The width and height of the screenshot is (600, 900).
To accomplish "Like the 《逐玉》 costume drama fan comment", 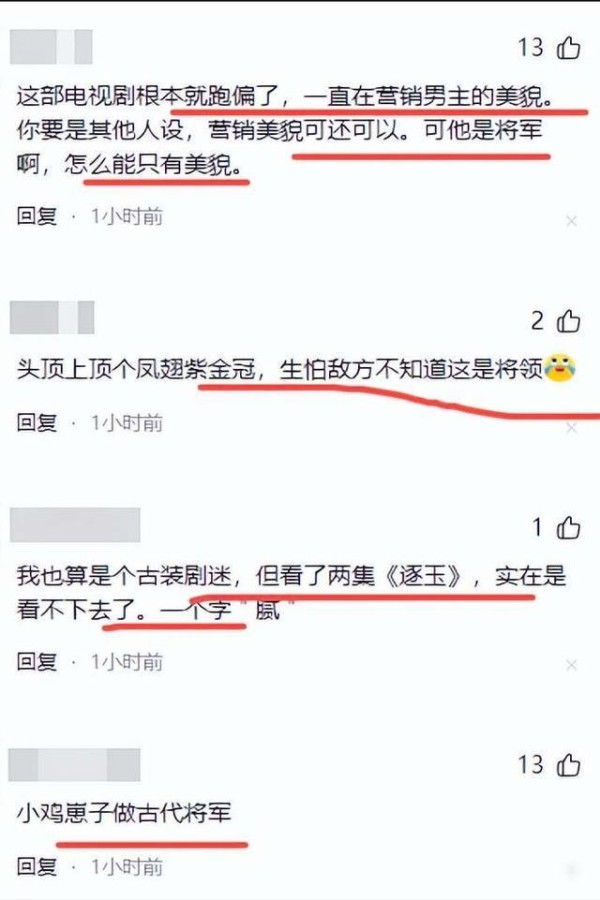I will (568, 527).
